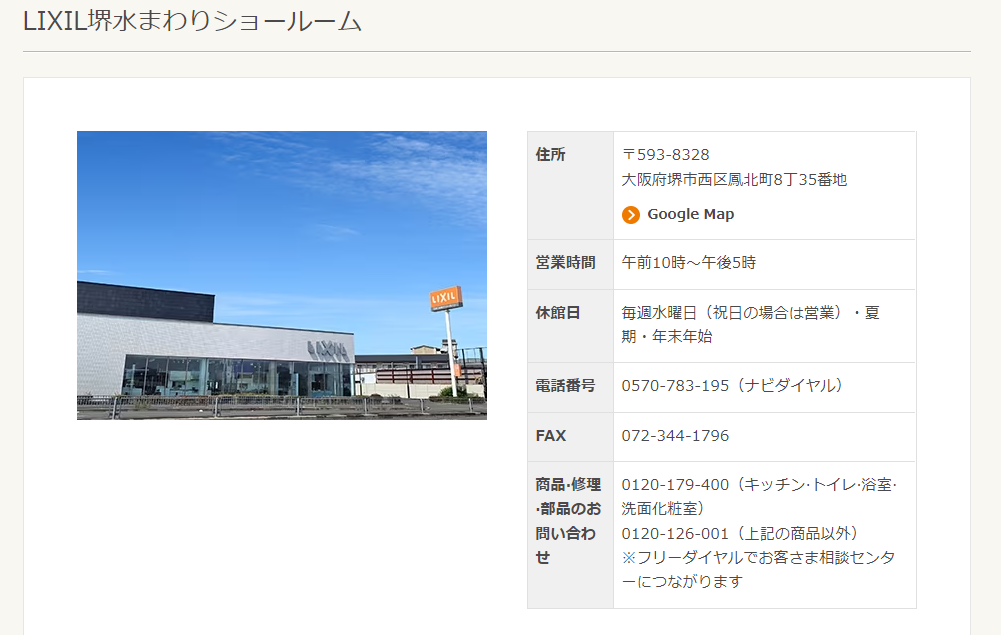Click the LIXIL showroom building photo
Viewport: 1001px width, 635px height.
click(x=282, y=275)
